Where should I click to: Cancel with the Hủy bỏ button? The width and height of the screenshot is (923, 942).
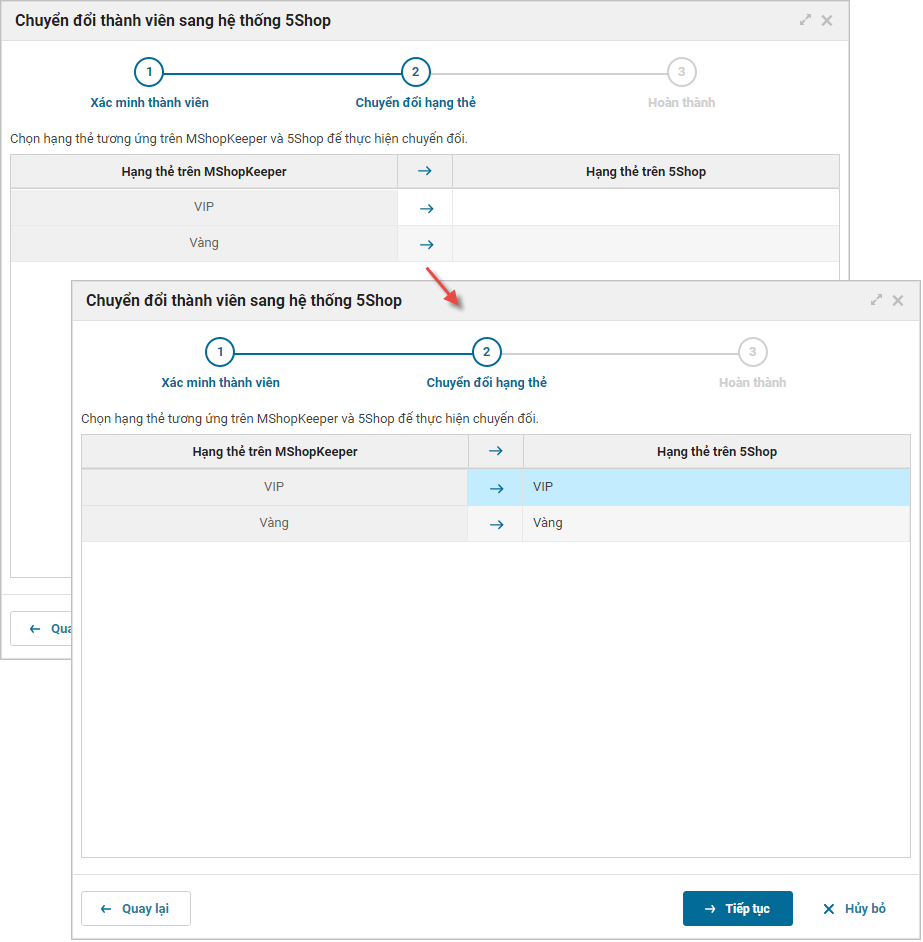point(854,908)
